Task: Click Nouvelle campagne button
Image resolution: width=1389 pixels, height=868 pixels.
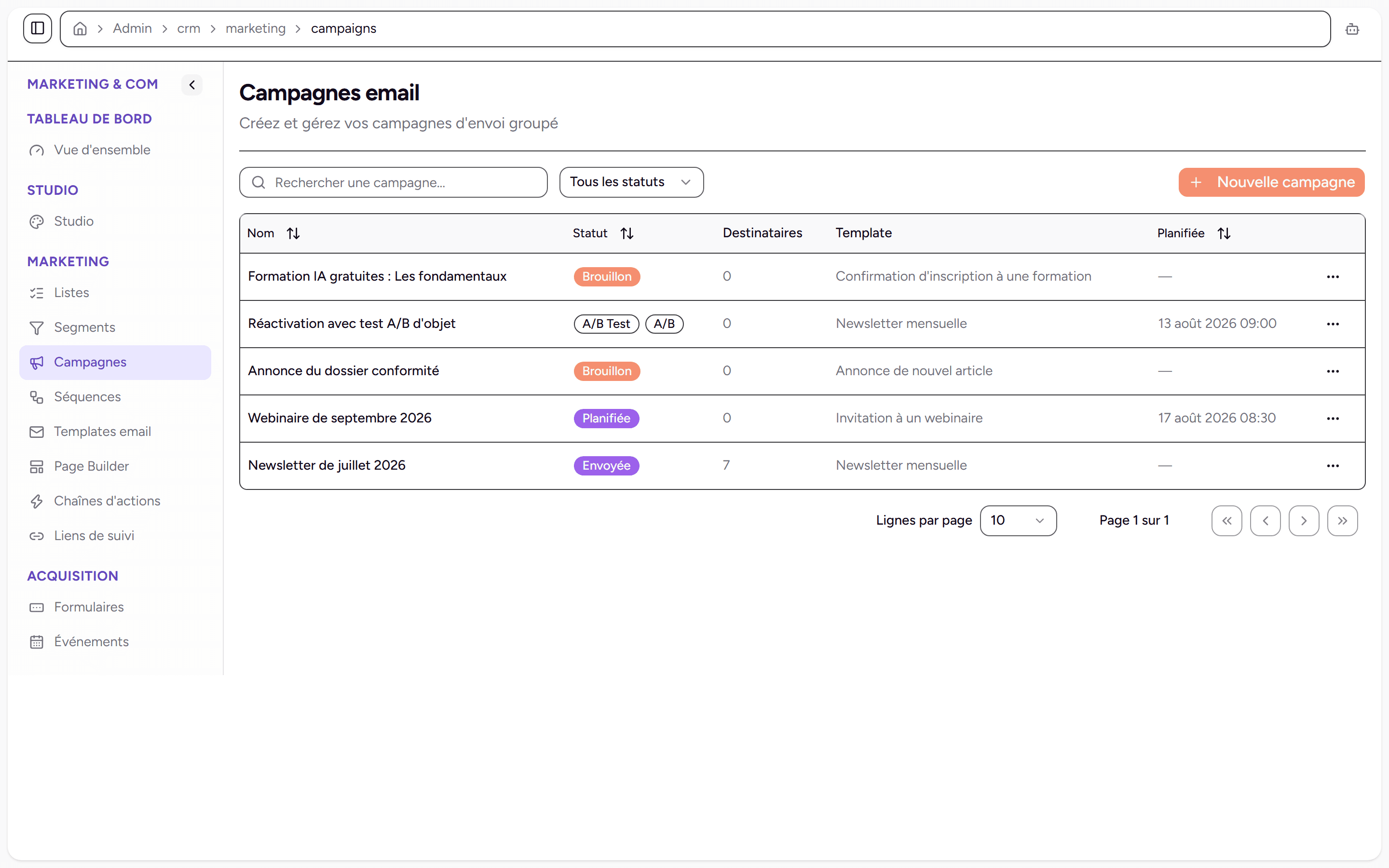Action: point(1271,183)
